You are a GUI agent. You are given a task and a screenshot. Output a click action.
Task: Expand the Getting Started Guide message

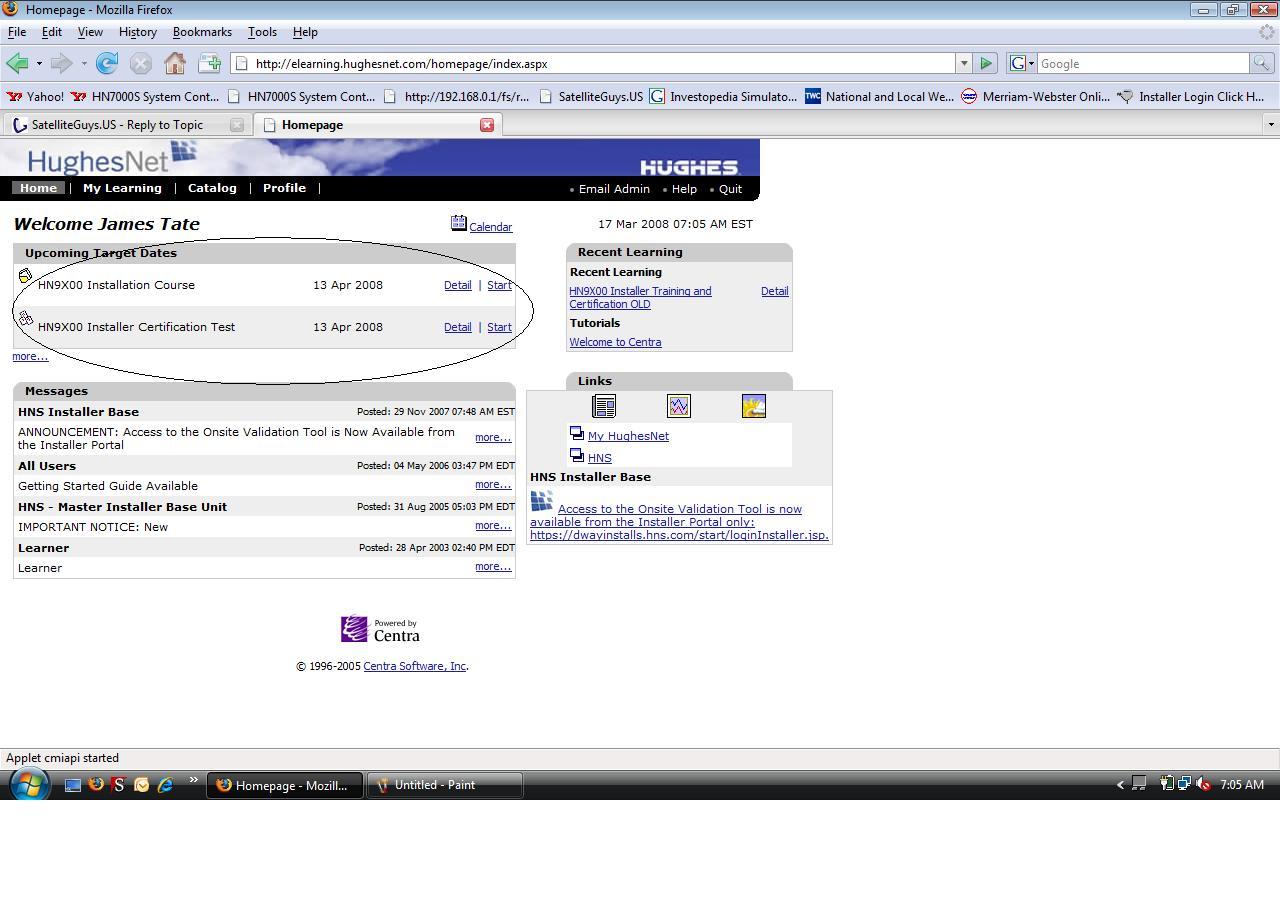click(493, 484)
